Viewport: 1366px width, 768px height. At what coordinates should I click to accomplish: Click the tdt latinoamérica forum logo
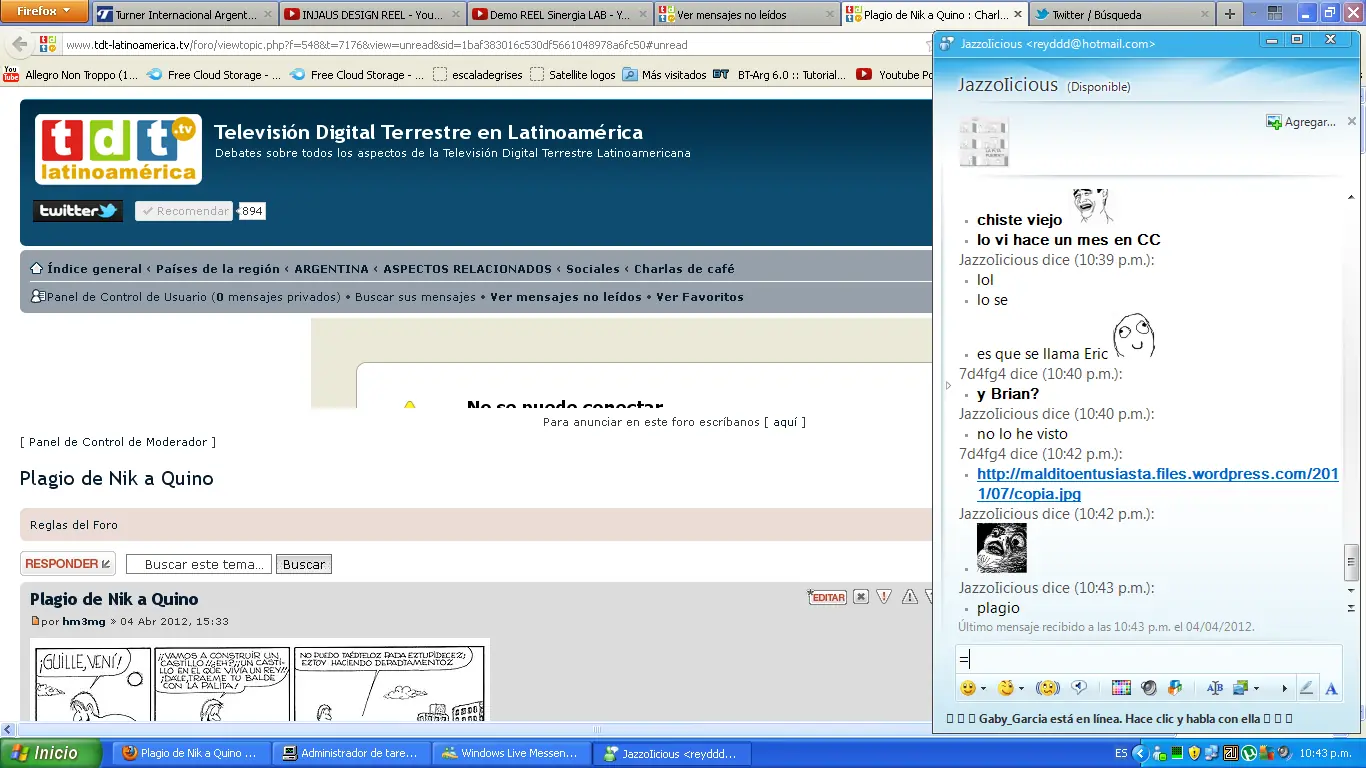(118, 149)
